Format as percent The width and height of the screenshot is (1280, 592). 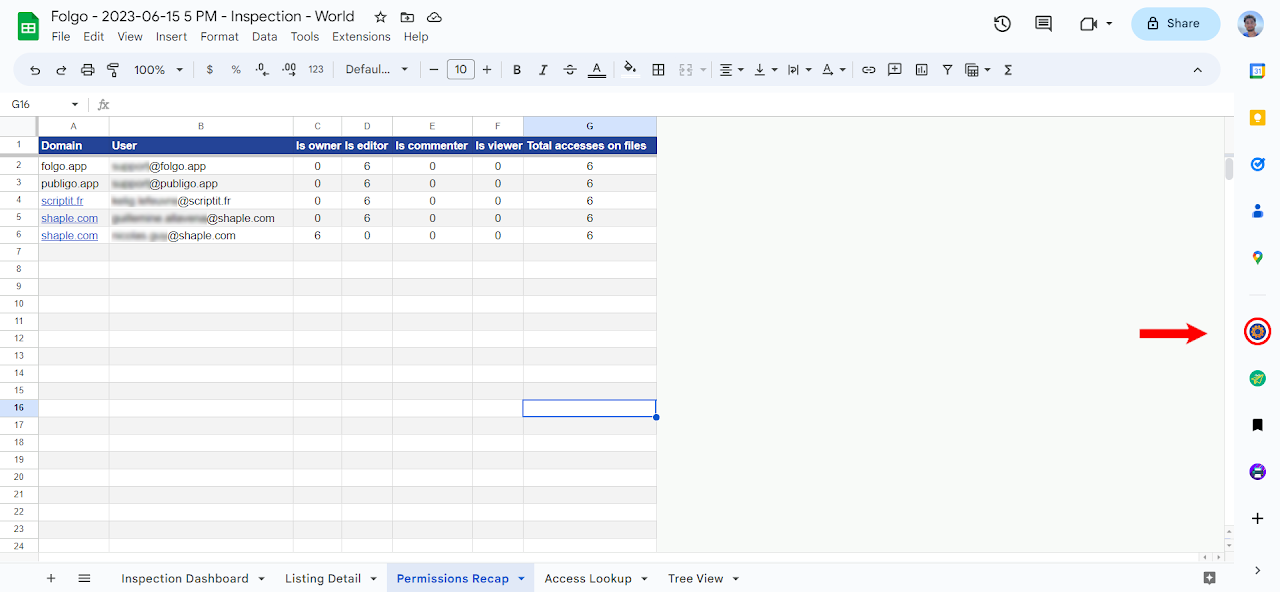(236, 70)
